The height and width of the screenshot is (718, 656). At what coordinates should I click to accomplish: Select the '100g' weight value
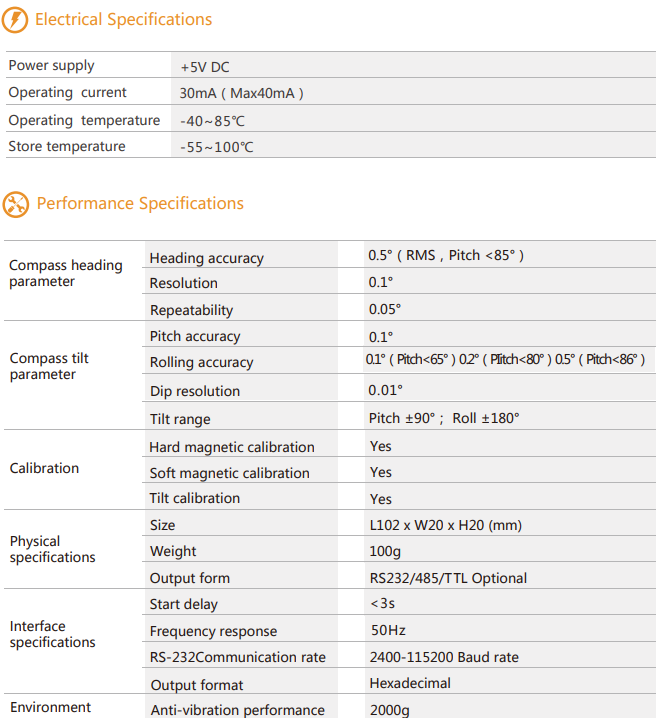[385, 551]
